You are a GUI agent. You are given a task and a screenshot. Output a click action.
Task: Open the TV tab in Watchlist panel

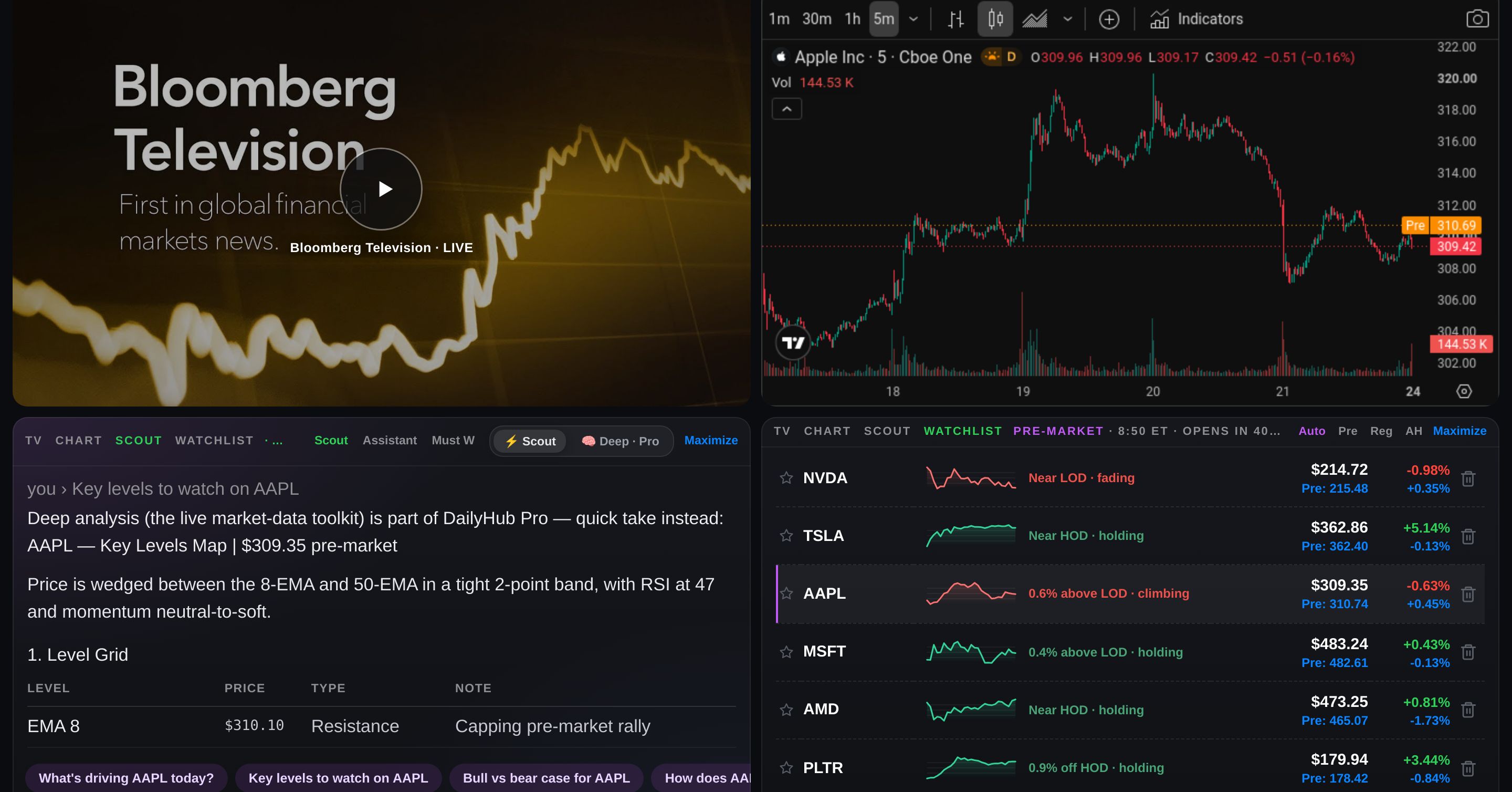coord(782,431)
